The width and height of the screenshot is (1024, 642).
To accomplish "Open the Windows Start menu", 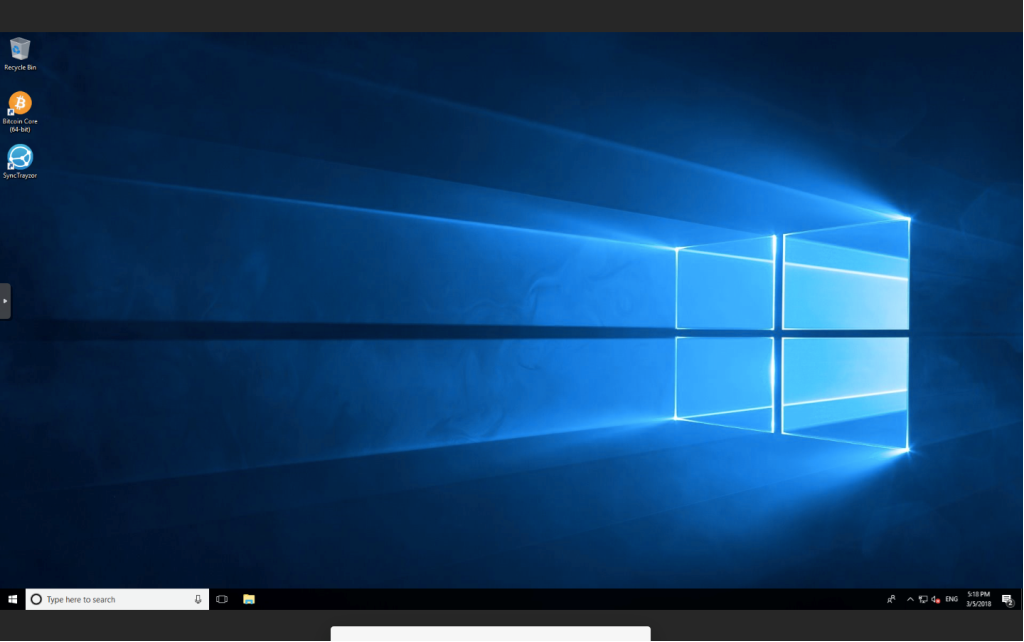I will [12, 600].
